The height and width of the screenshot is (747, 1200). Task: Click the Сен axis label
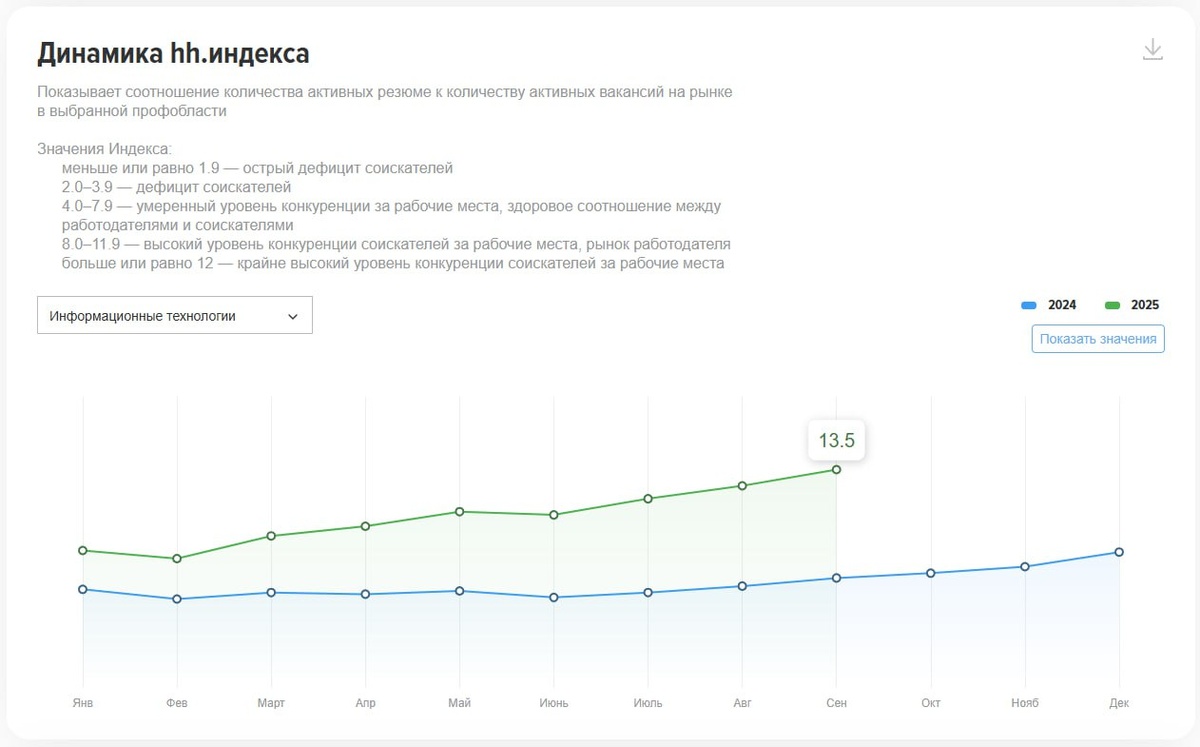(x=836, y=703)
